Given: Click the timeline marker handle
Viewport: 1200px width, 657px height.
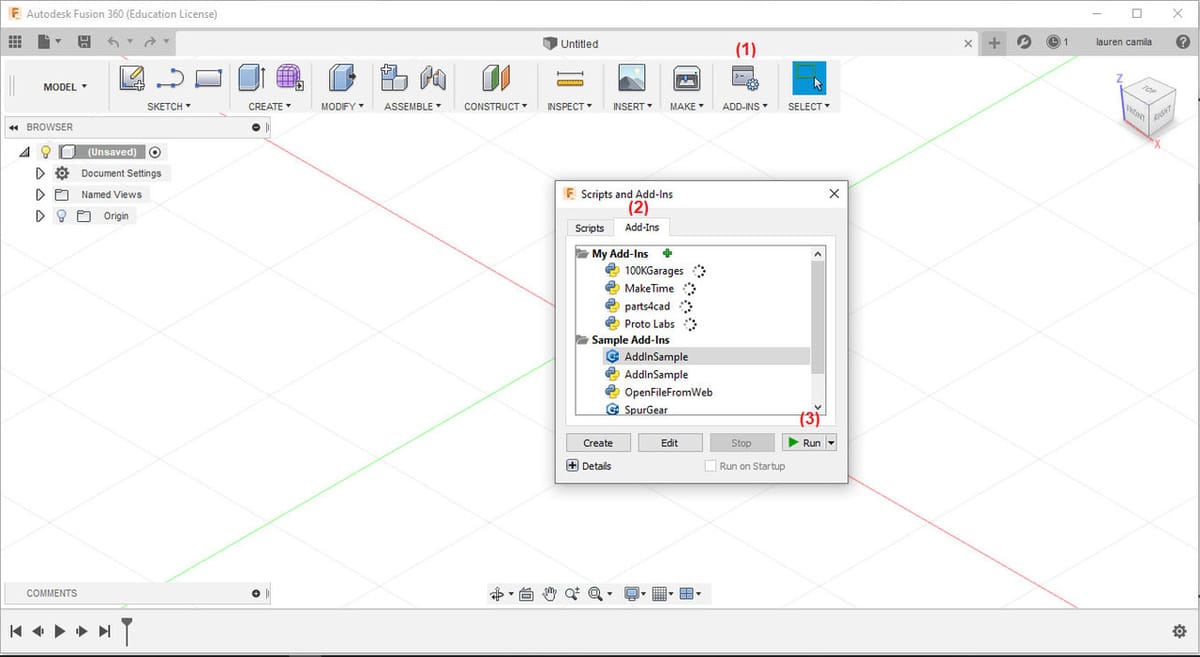Looking at the screenshot, I should [127, 630].
